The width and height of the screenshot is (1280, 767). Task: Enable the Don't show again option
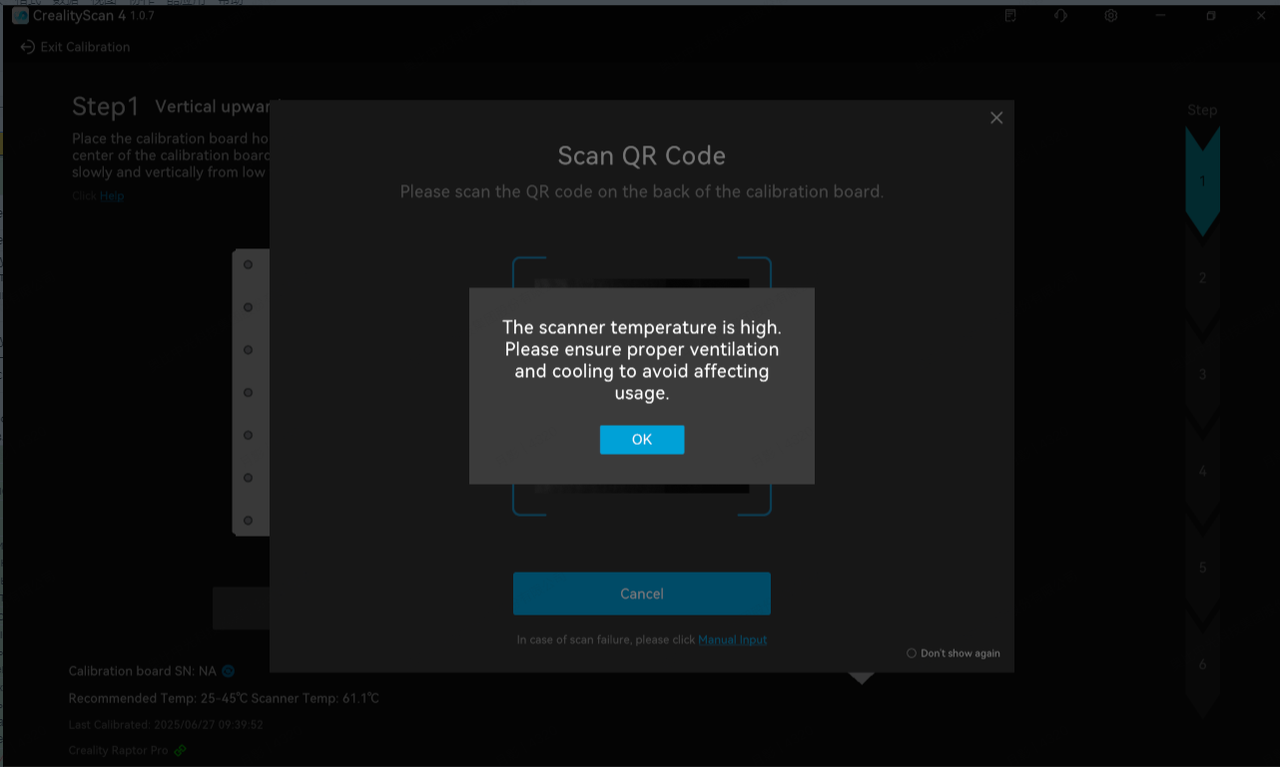[x=911, y=653]
